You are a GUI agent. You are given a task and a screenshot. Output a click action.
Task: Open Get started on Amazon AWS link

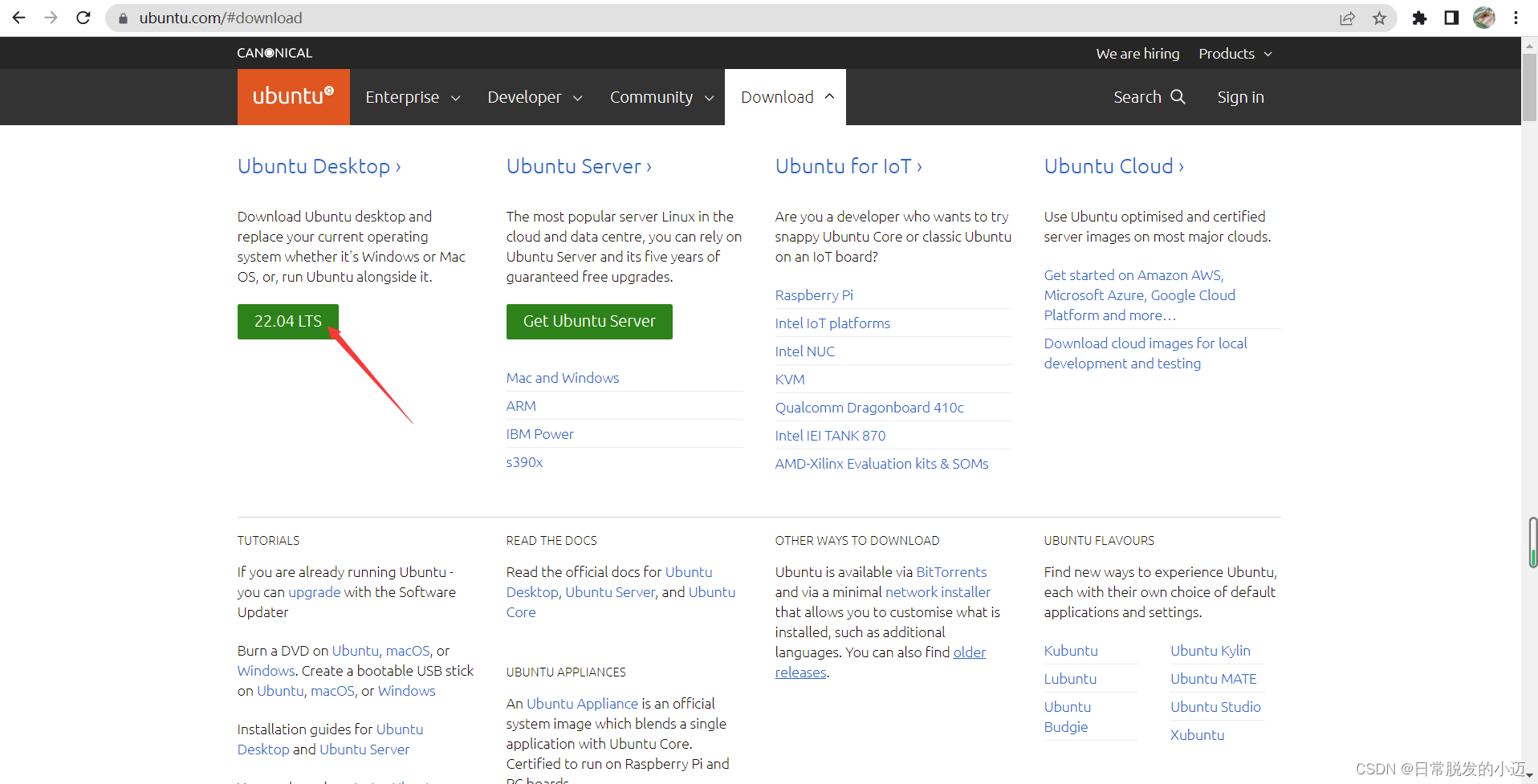1140,295
